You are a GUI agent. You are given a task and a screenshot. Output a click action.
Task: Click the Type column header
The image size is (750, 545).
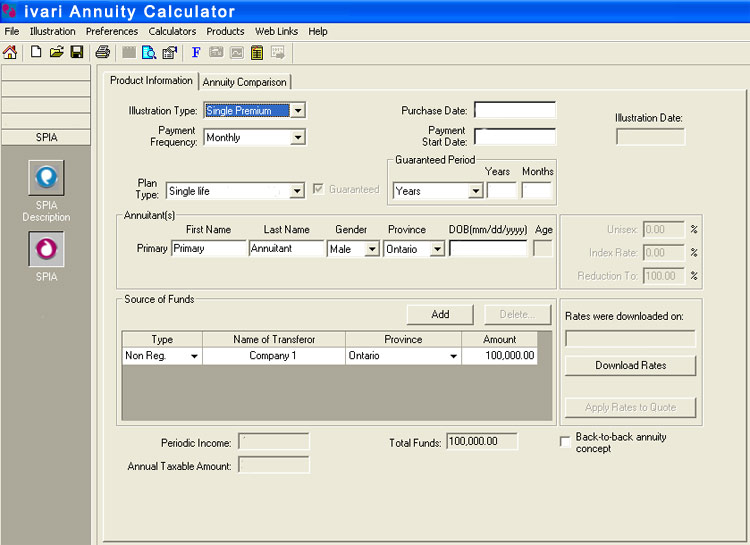click(162, 339)
